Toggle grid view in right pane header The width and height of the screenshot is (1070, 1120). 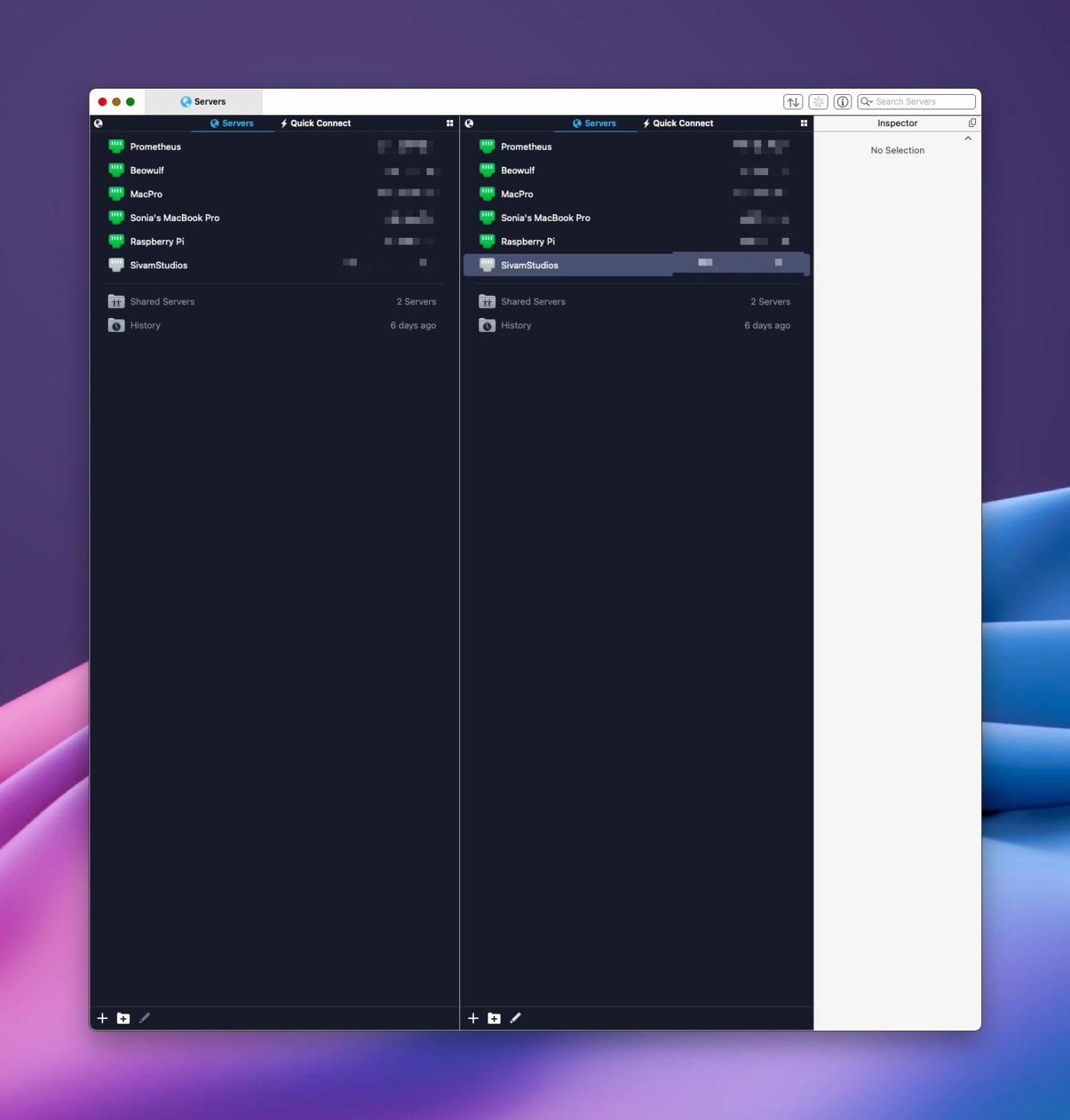803,123
